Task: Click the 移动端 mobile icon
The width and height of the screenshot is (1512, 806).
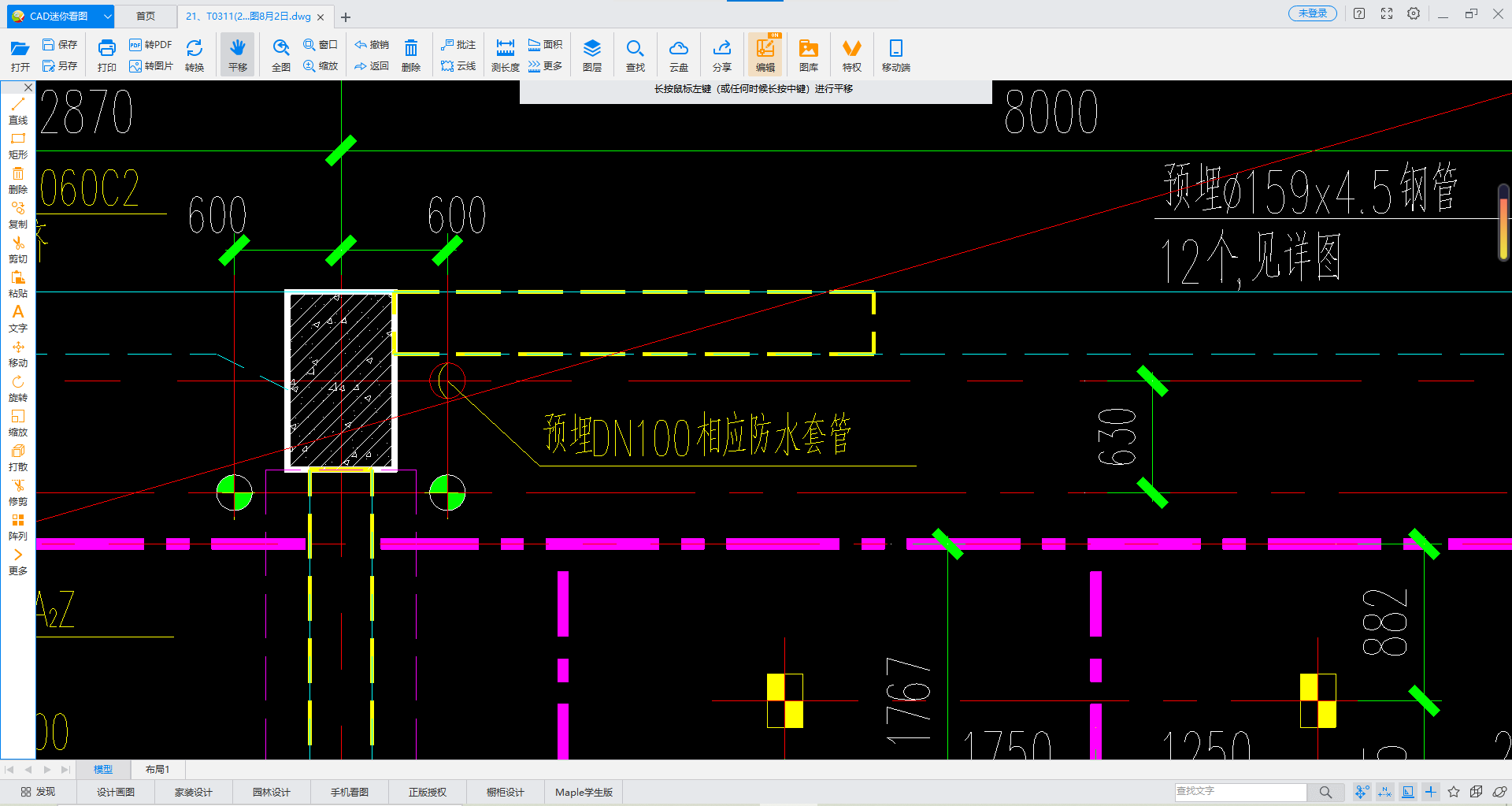Action: [x=896, y=55]
